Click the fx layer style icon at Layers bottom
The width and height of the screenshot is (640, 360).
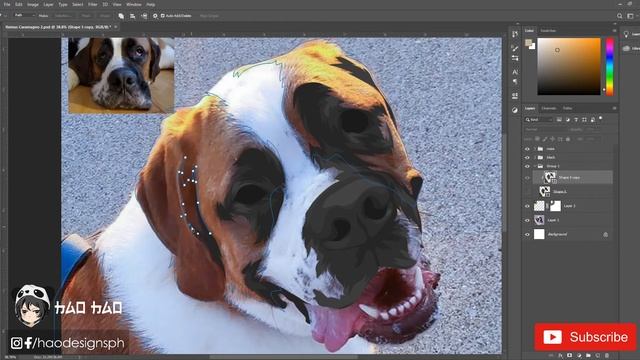click(x=561, y=356)
